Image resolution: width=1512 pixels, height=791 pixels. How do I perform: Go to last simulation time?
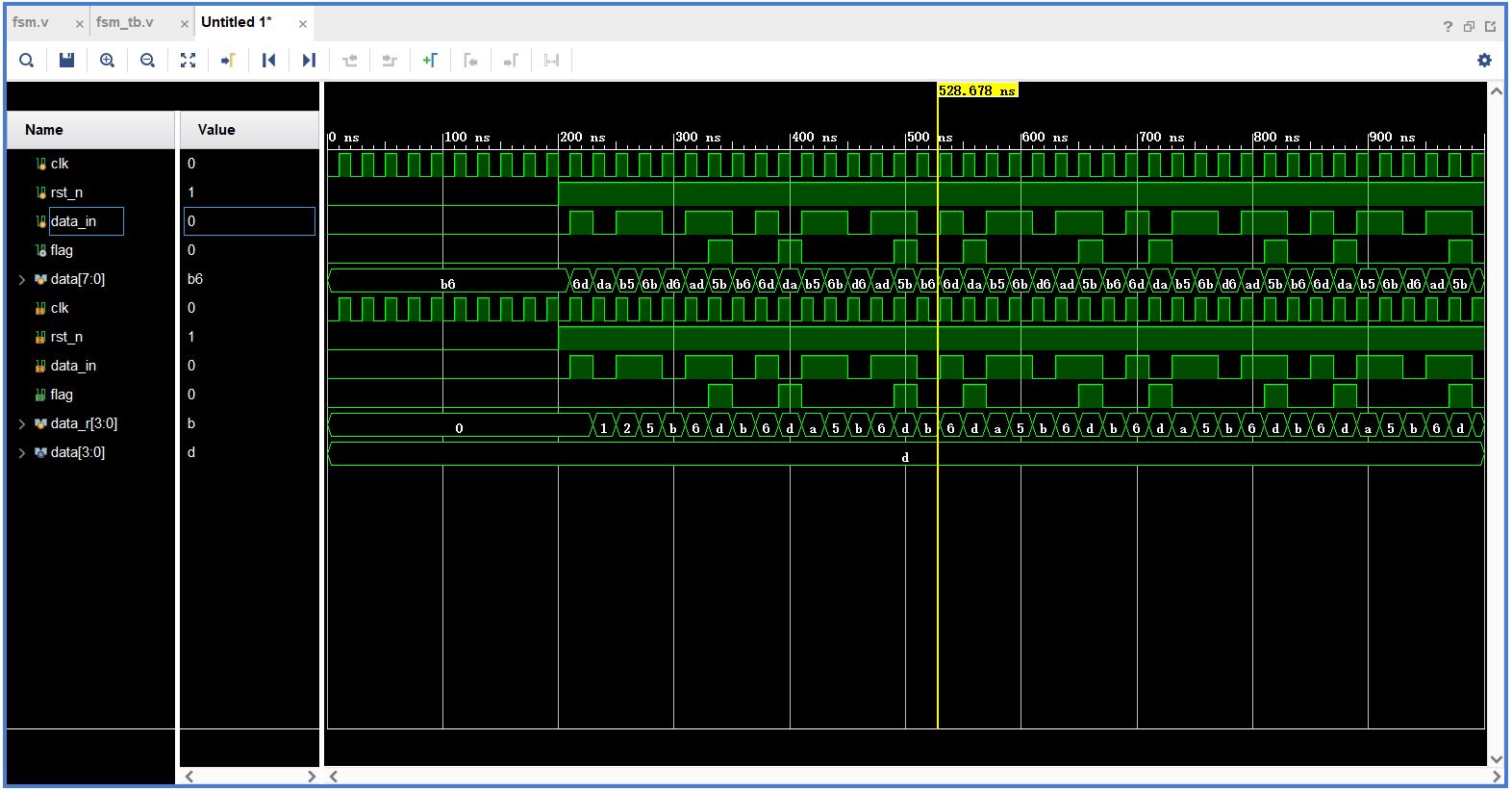coord(309,61)
